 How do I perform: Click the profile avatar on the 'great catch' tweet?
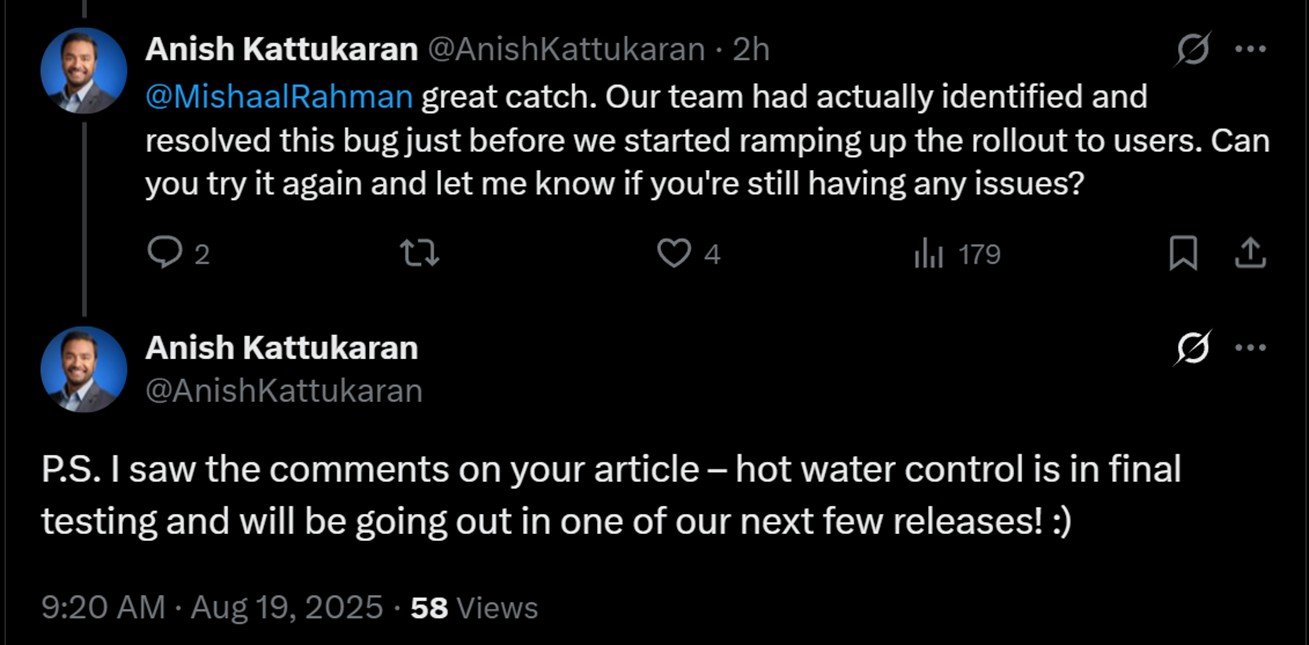point(84,71)
